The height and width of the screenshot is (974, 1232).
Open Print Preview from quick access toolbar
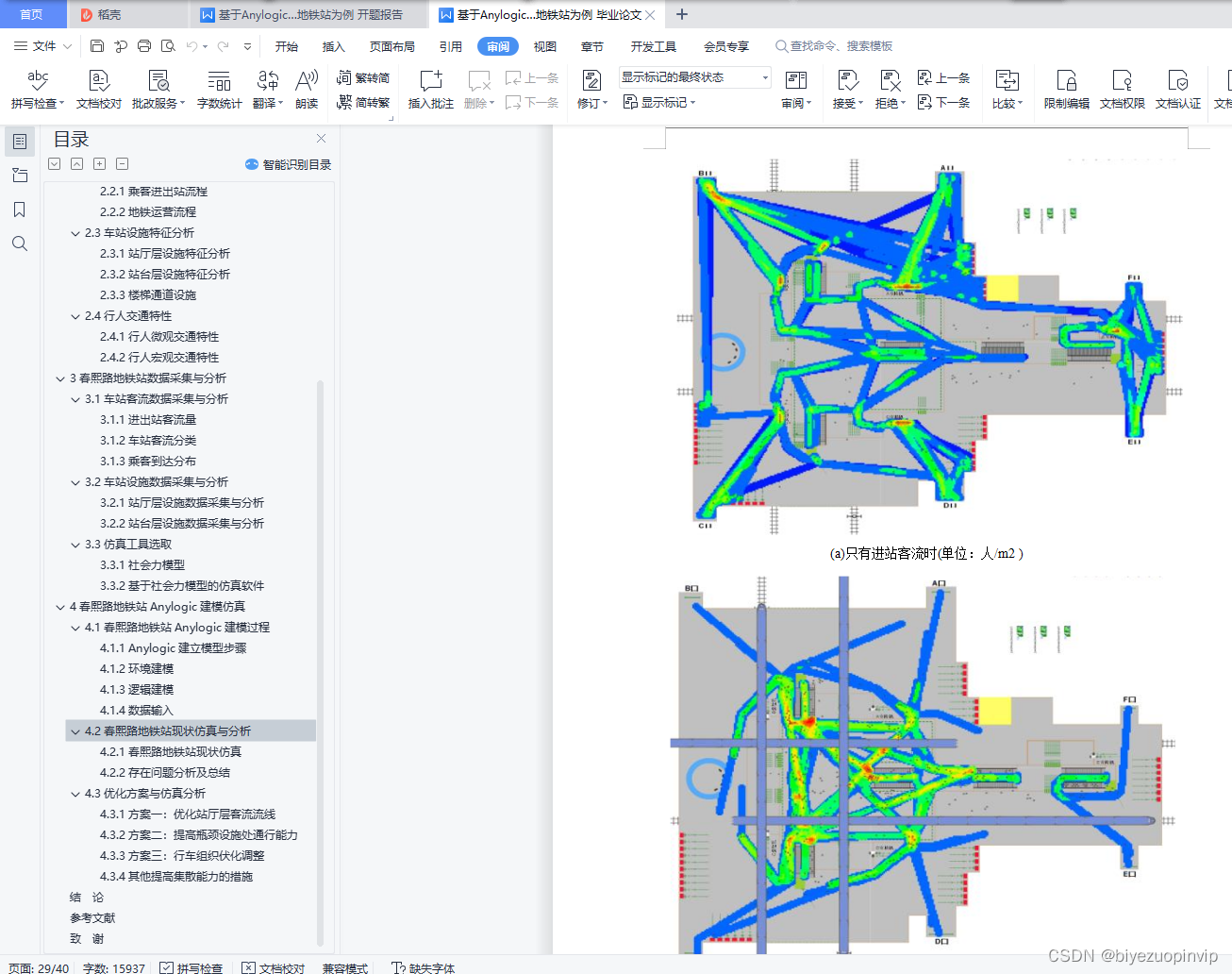(168, 45)
